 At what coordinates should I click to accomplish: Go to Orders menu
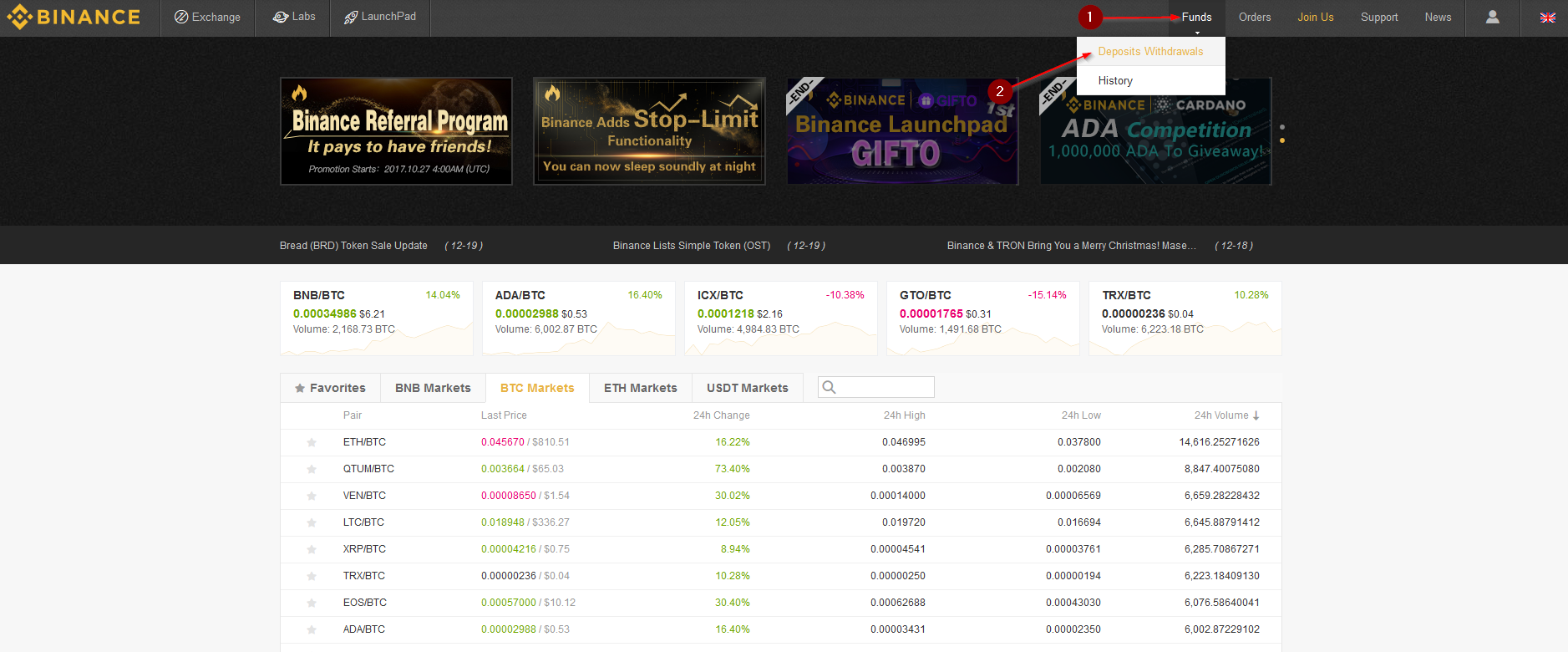click(1255, 17)
